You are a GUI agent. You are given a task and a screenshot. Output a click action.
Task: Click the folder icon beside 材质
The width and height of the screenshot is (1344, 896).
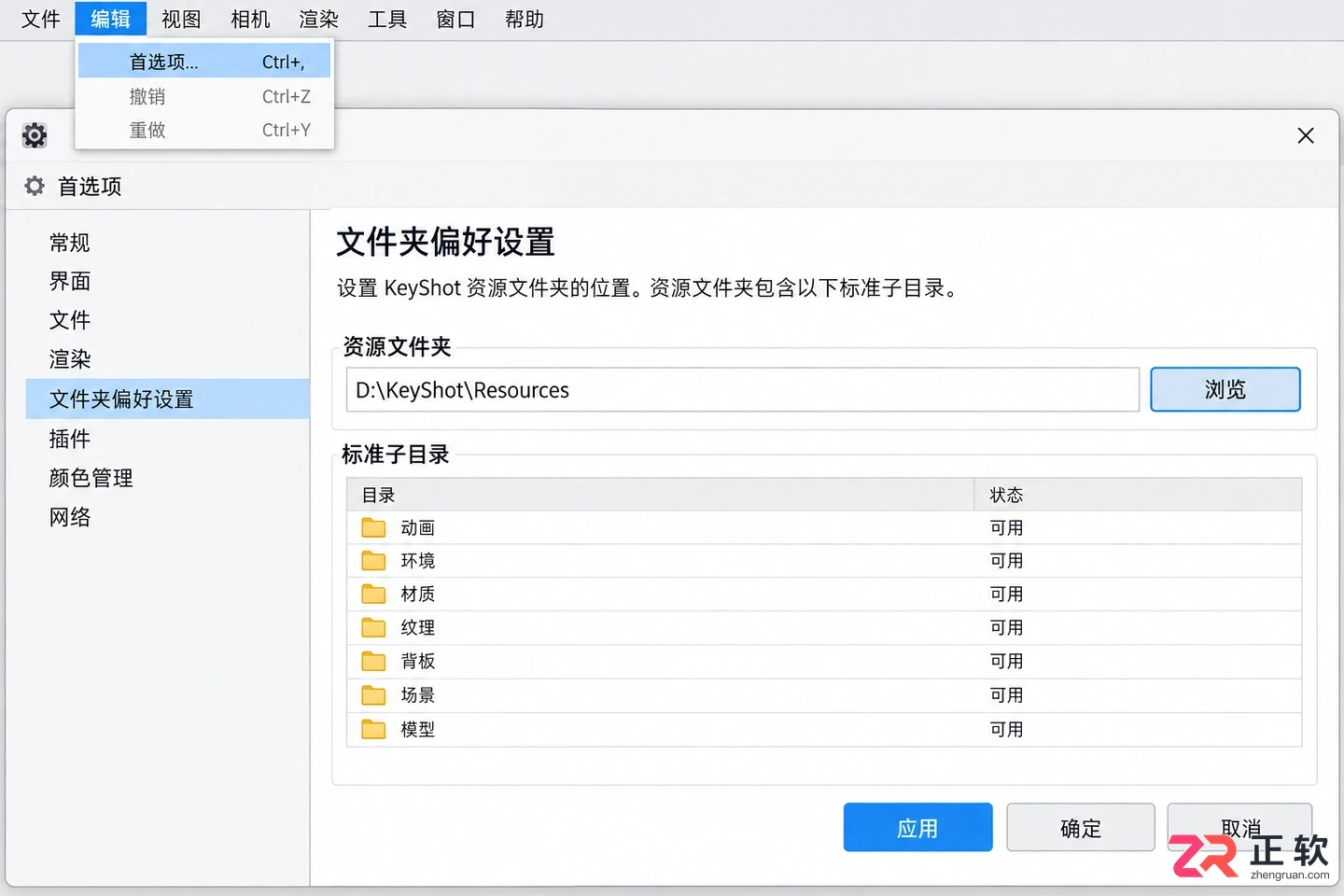click(373, 594)
